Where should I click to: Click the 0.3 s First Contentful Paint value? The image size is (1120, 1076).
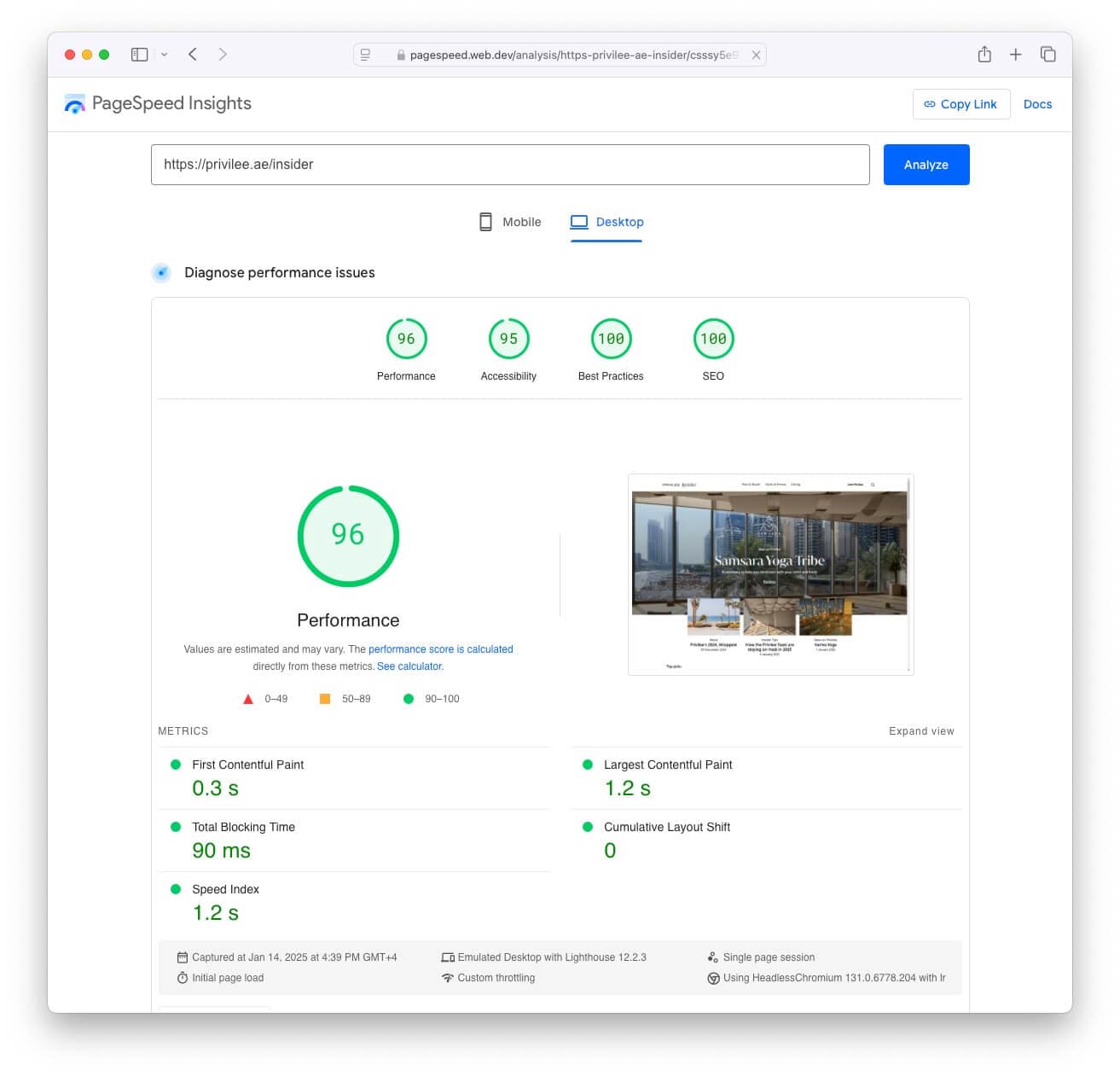click(215, 788)
